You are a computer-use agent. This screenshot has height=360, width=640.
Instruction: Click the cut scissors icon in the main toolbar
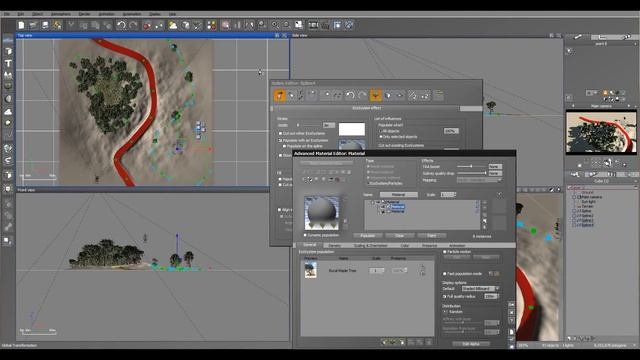point(71,25)
